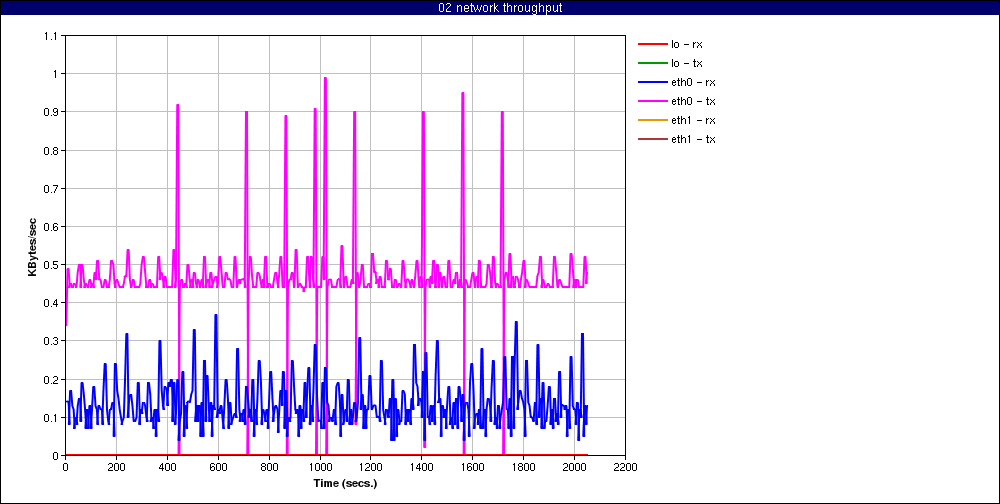Select the 'eth0 – rx' legend label

pos(693,82)
